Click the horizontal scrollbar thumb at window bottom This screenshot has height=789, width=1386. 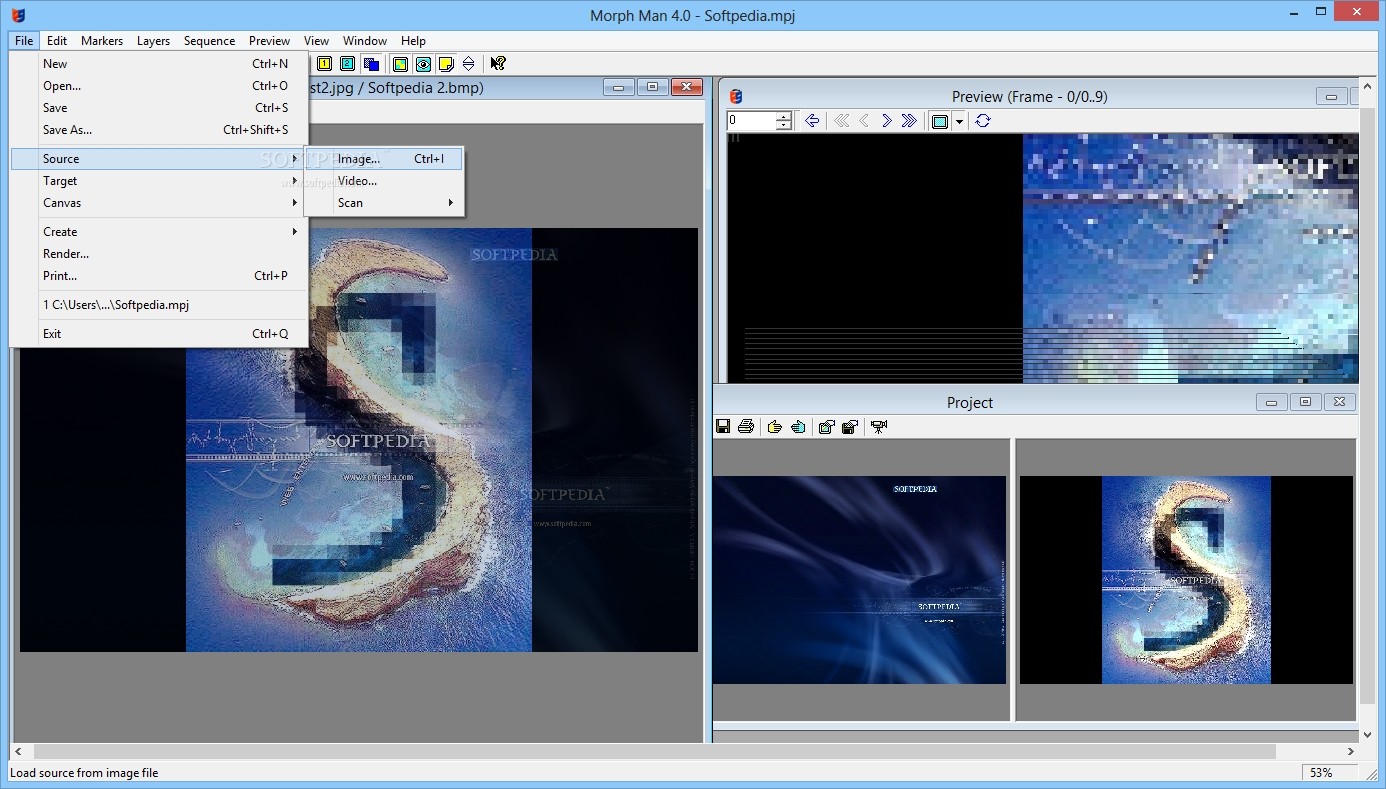tap(654, 751)
